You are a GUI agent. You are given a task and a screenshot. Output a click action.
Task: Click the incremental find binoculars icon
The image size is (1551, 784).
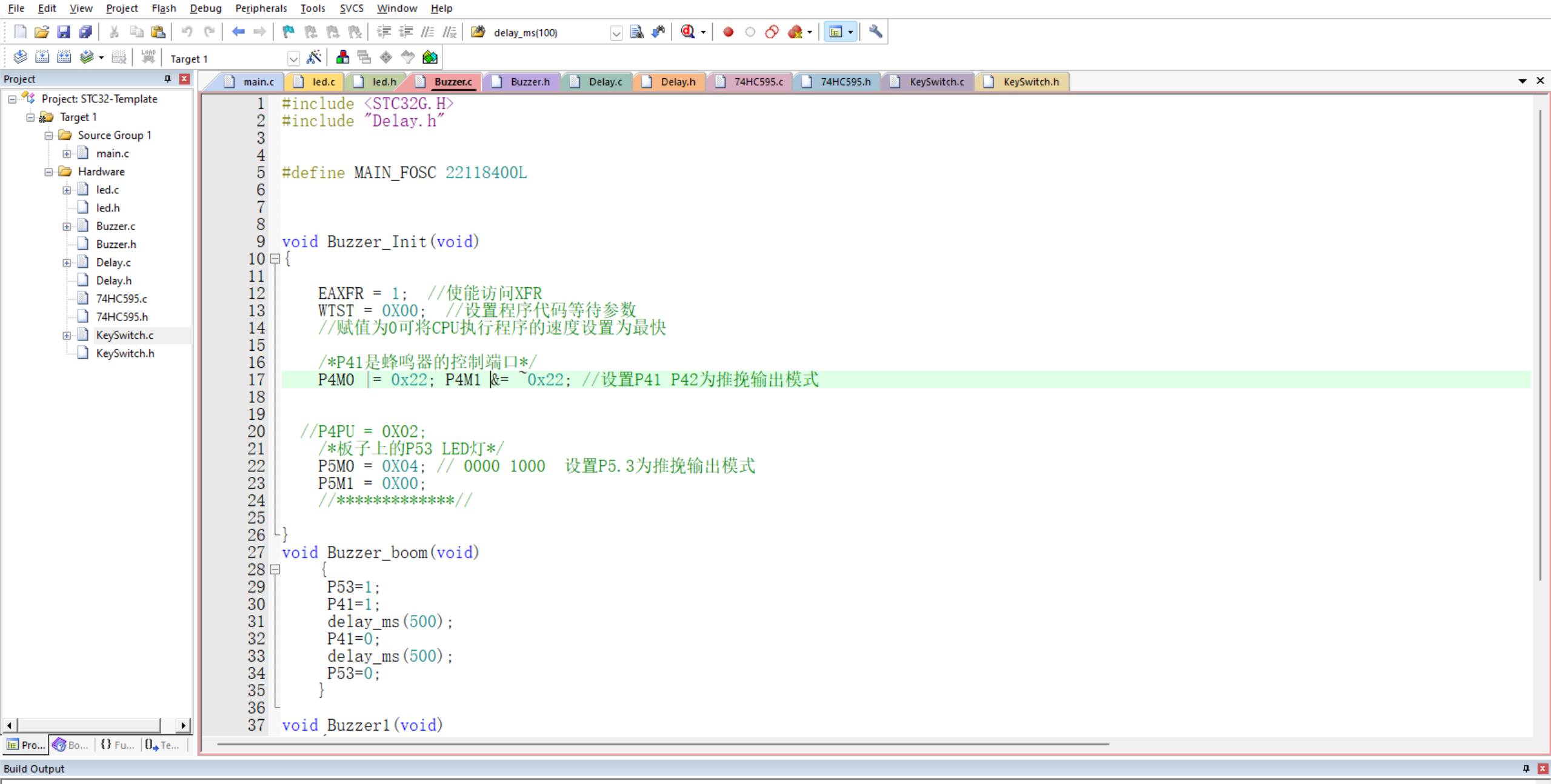coord(658,32)
